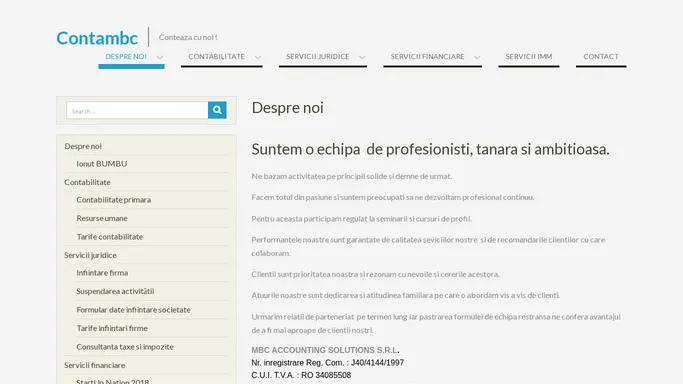Click the Despre noi page heading
The width and height of the screenshot is (683, 384).
287,108
